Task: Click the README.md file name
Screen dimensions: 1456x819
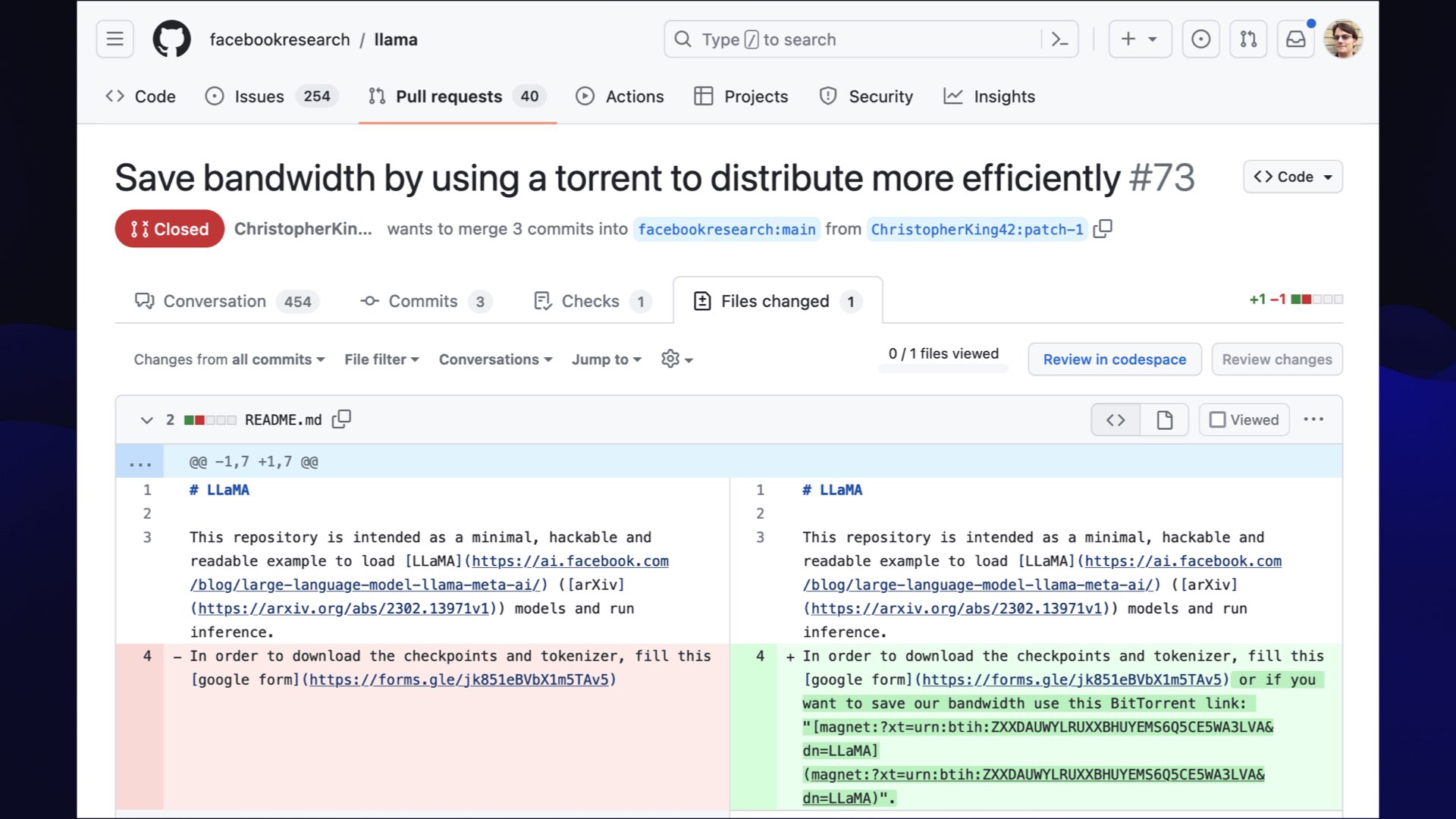Action: coord(283,420)
